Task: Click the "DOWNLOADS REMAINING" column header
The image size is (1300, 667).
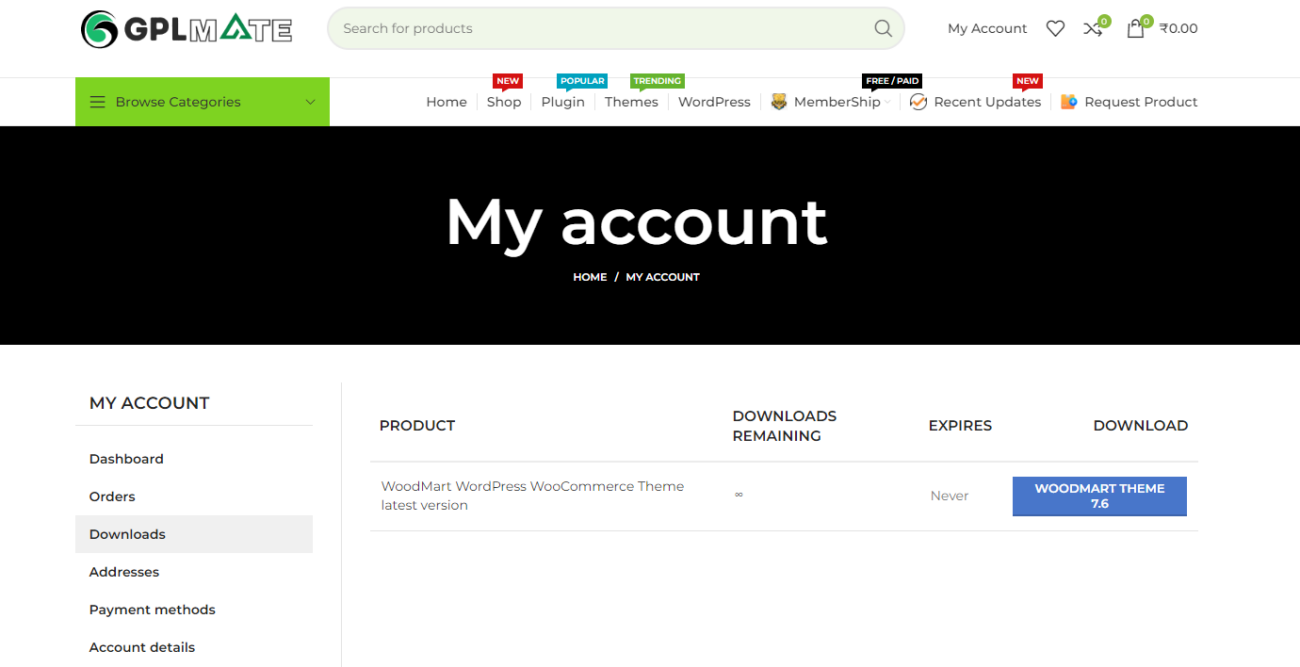Action: (784, 426)
